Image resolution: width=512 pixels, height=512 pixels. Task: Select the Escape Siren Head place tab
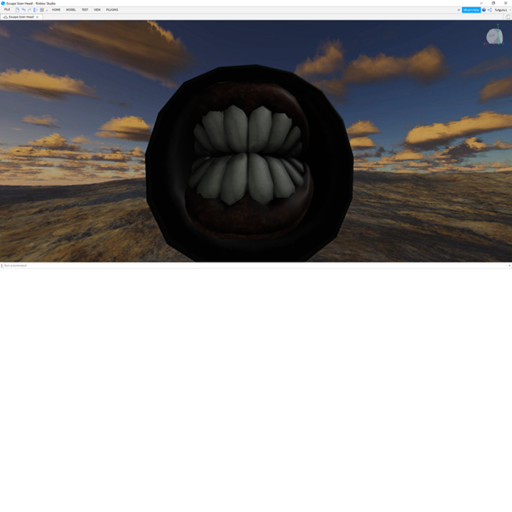pos(21,17)
